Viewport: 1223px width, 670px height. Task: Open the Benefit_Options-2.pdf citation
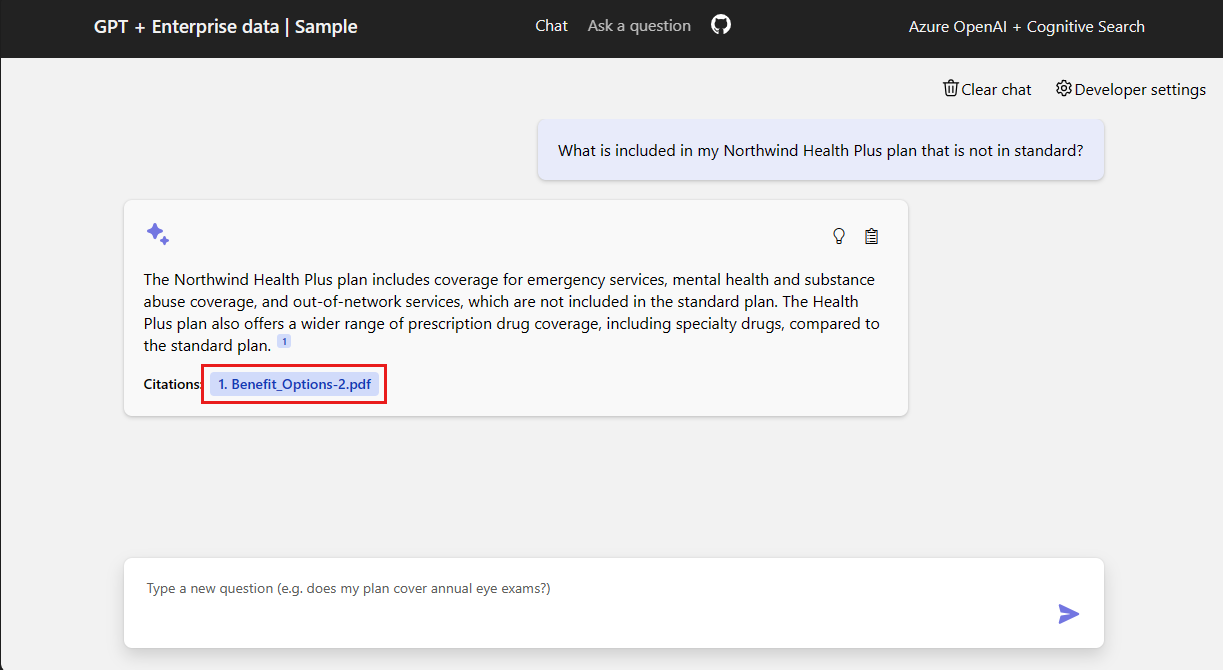pos(294,384)
